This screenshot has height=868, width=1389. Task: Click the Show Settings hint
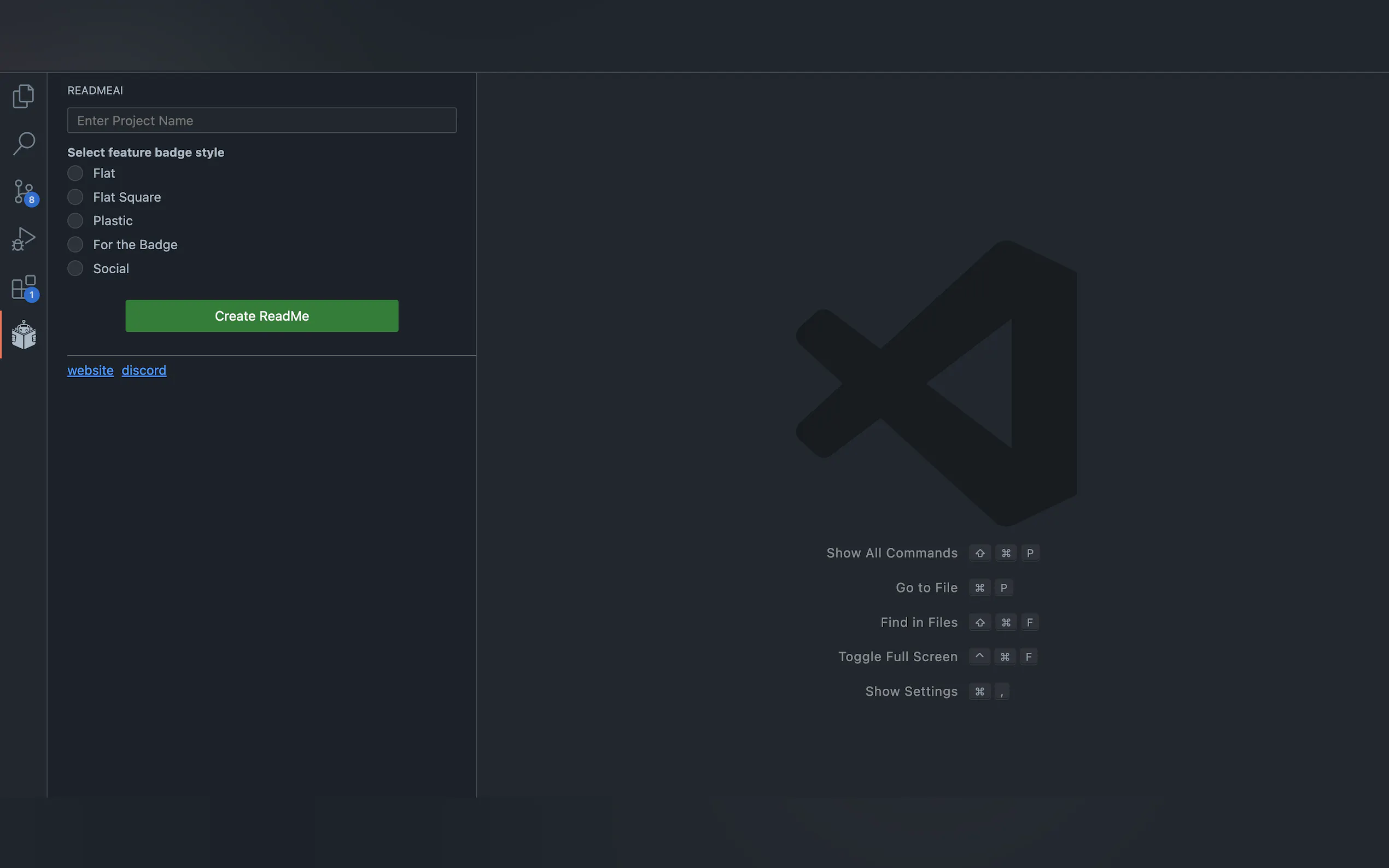tap(911, 691)
